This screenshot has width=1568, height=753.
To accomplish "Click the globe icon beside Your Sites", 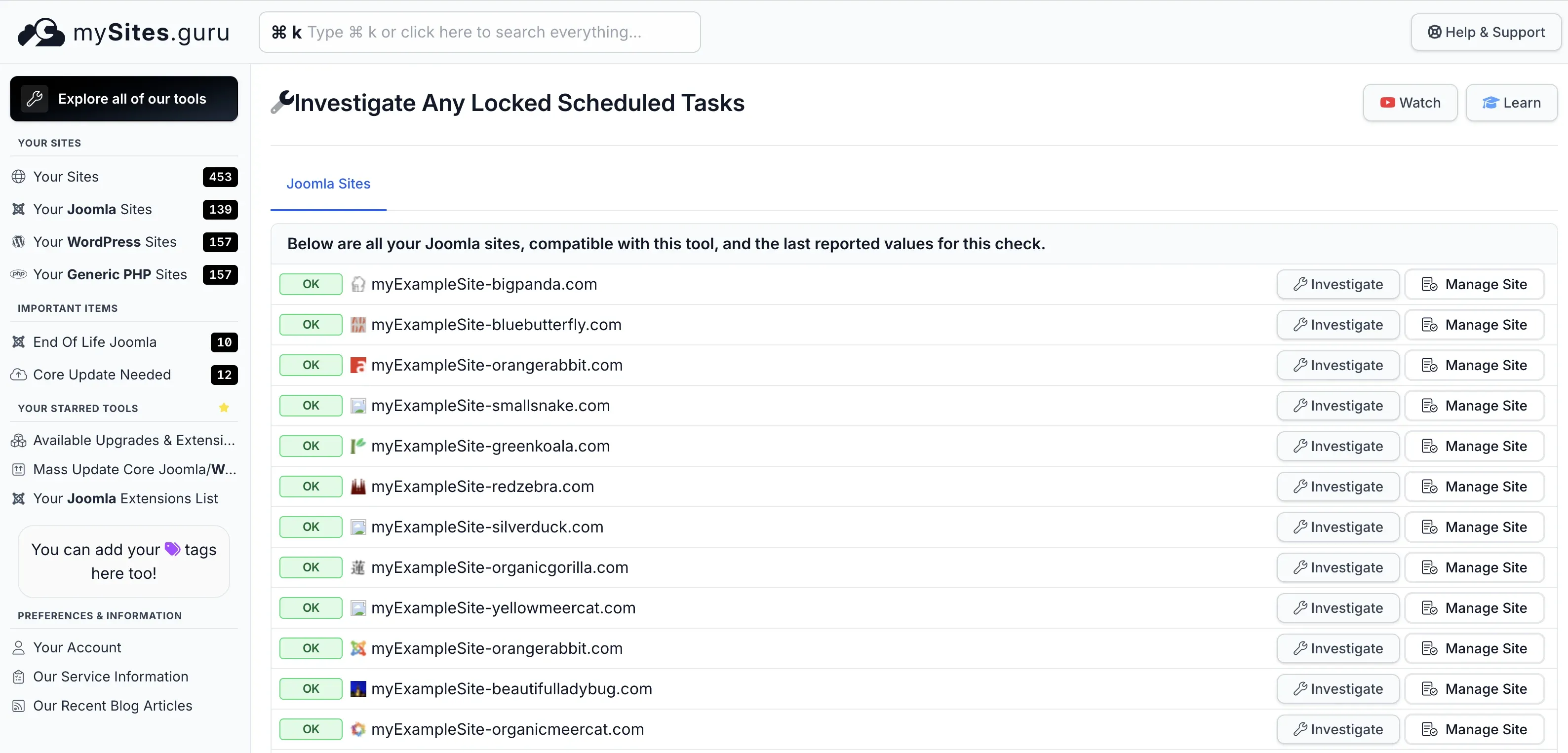I will point(19,176).
